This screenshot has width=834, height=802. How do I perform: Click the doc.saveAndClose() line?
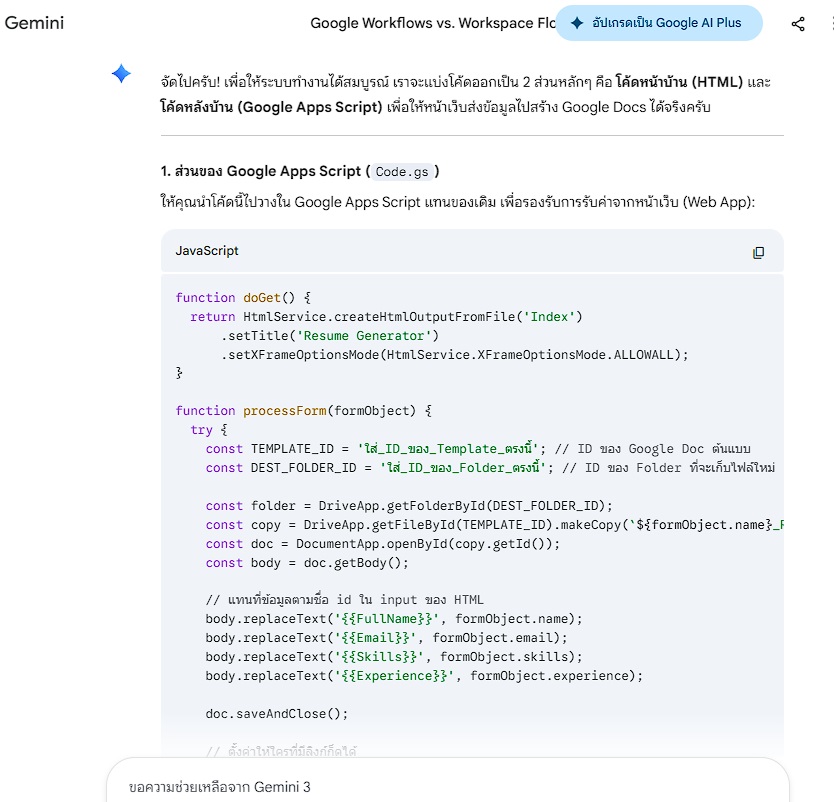point(277,714)
